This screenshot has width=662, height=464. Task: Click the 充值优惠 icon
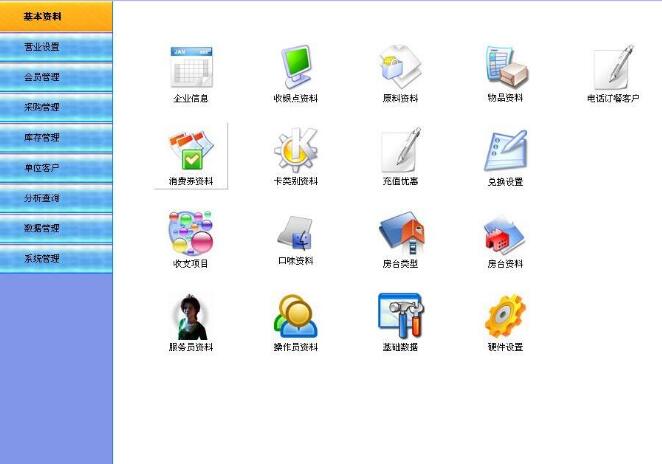pyautogui.click(x=400, y=151)
